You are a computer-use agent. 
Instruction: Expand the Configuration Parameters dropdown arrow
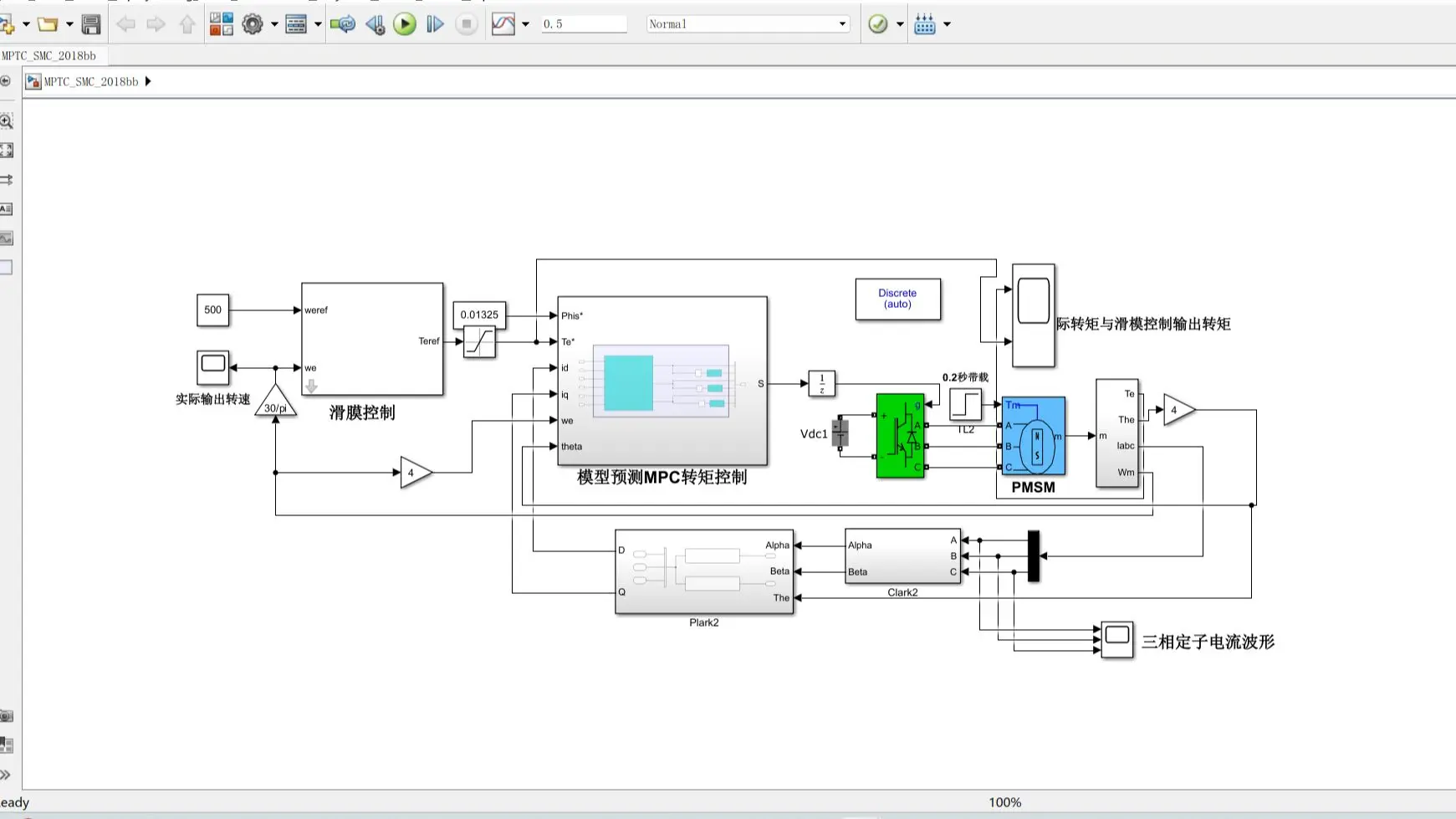273,24
